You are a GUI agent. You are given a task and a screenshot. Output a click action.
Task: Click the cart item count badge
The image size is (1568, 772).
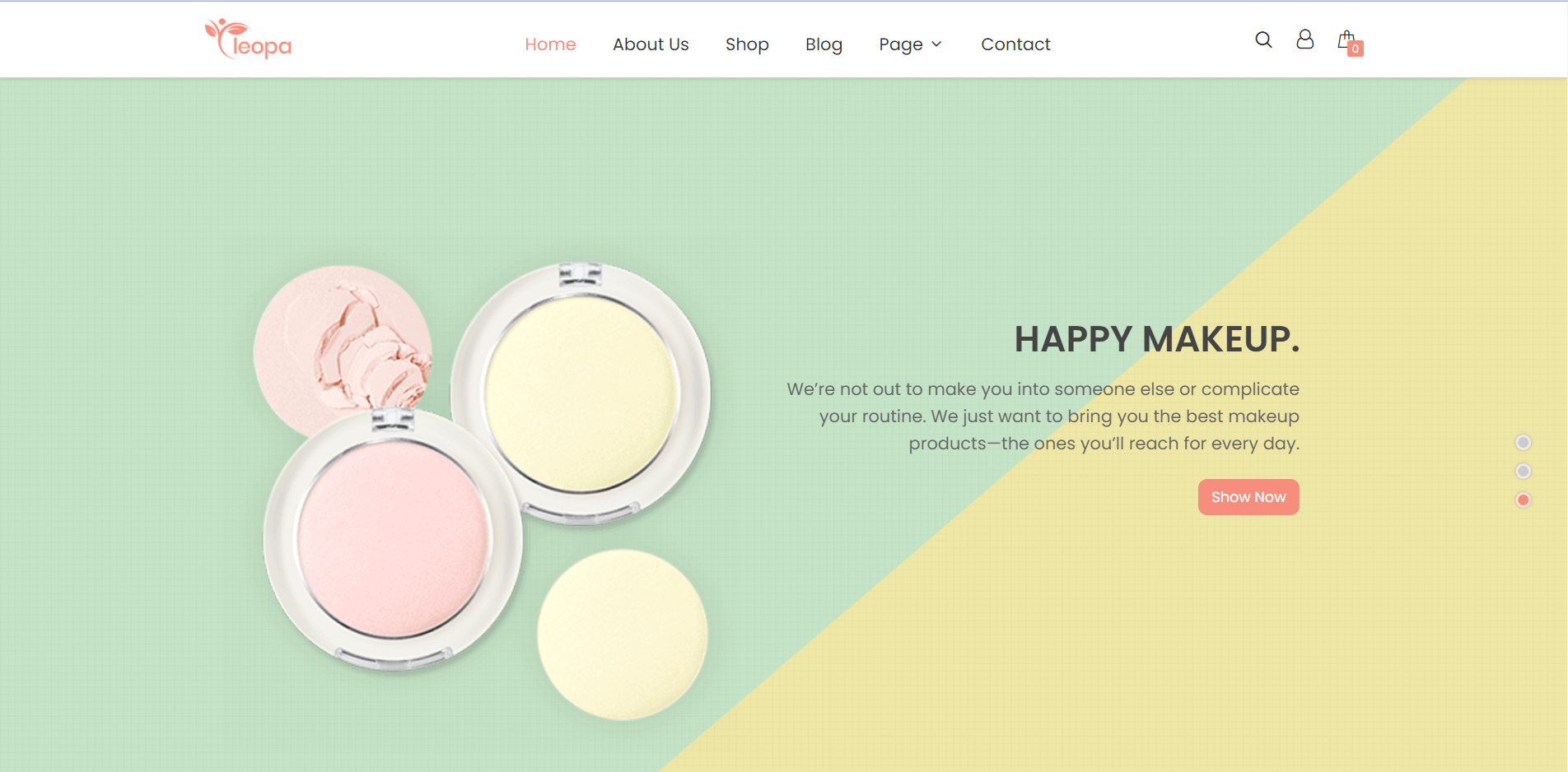(x=1356, y=49)
